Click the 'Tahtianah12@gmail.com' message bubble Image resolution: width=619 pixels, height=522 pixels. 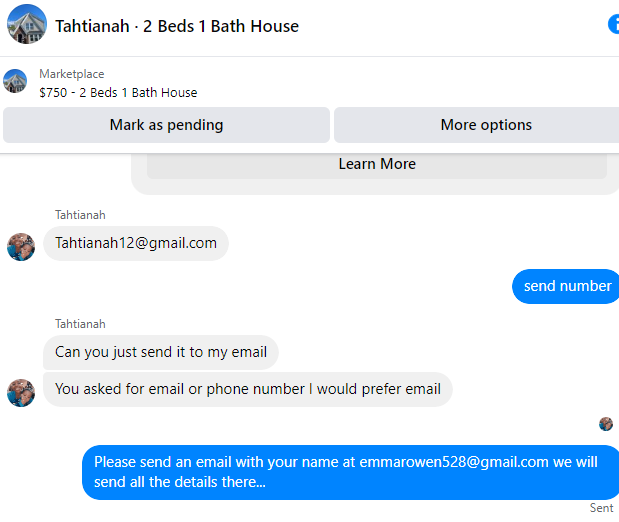tap(136, 243)
